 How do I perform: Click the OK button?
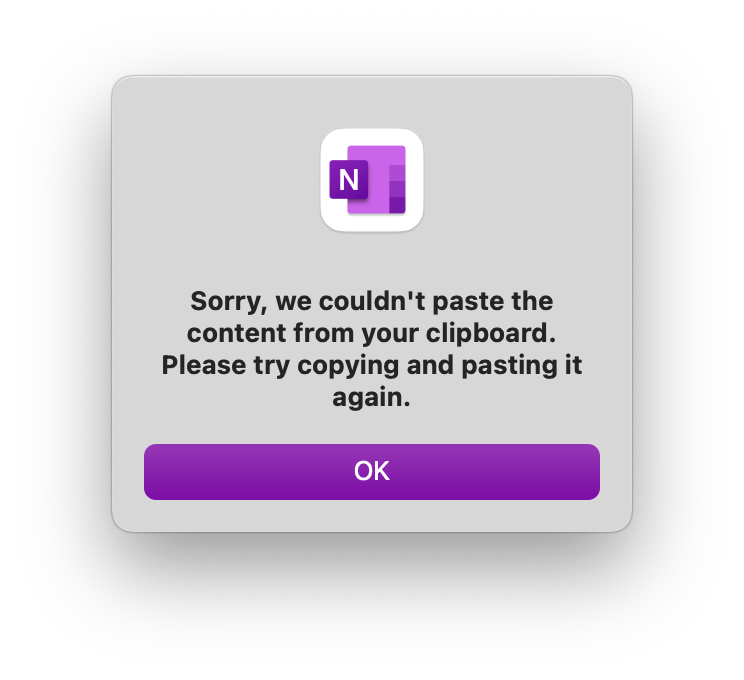click(x=372, y=472)
